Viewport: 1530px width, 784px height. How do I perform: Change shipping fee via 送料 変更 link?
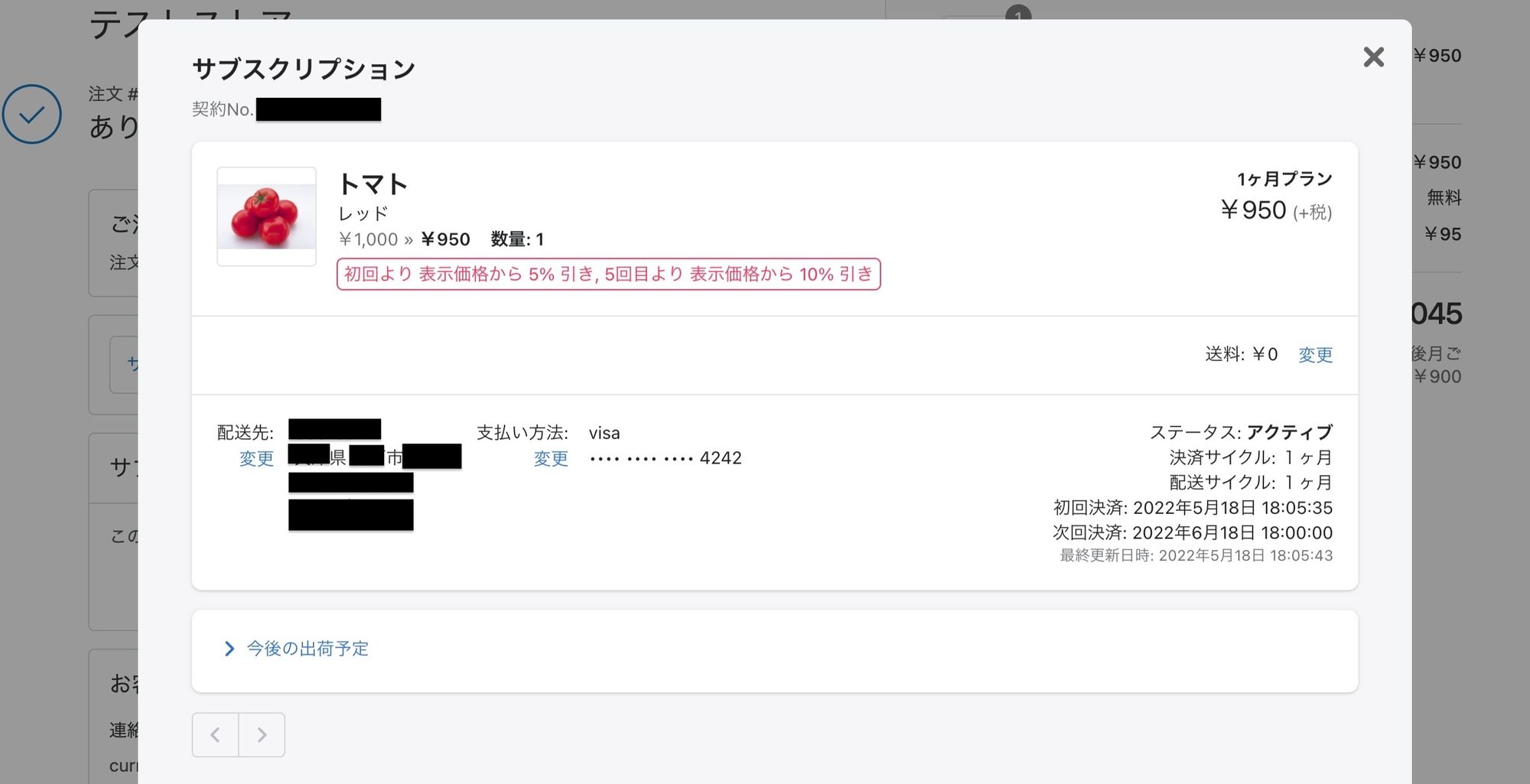(1314, 354)
